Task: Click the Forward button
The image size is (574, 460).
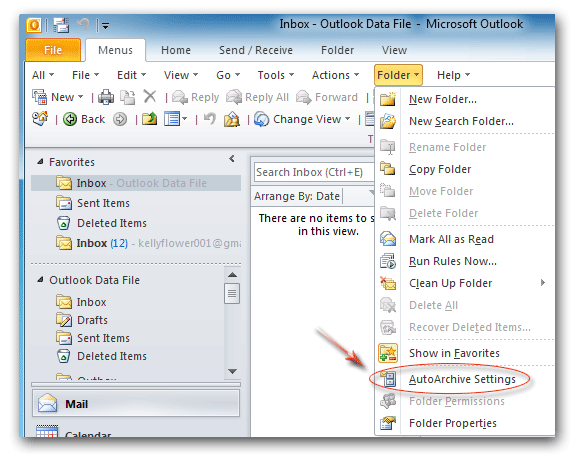Action: coord(327,97)
